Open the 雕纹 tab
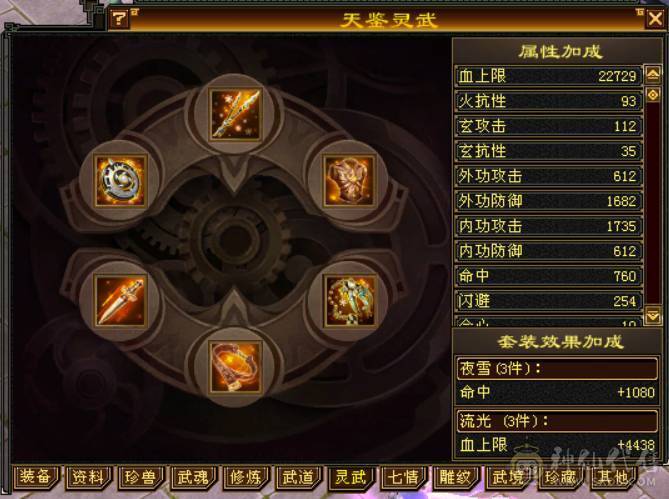669x499 pixels. pyautogui.click(x=456, y=477)
